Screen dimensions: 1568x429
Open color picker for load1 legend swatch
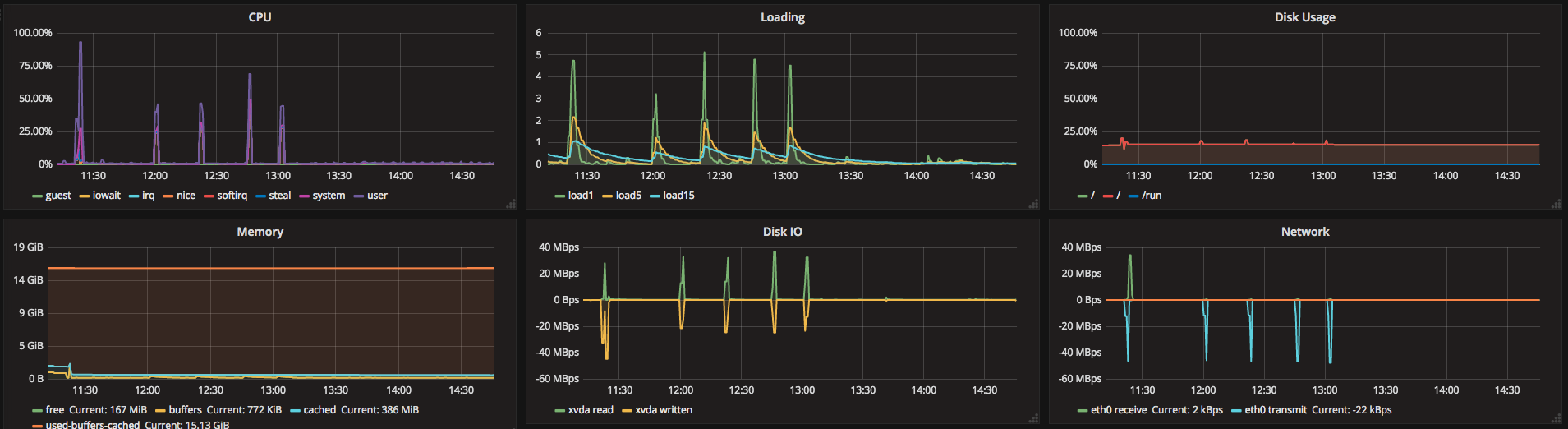pyautogui.click(x=559, y=196)
